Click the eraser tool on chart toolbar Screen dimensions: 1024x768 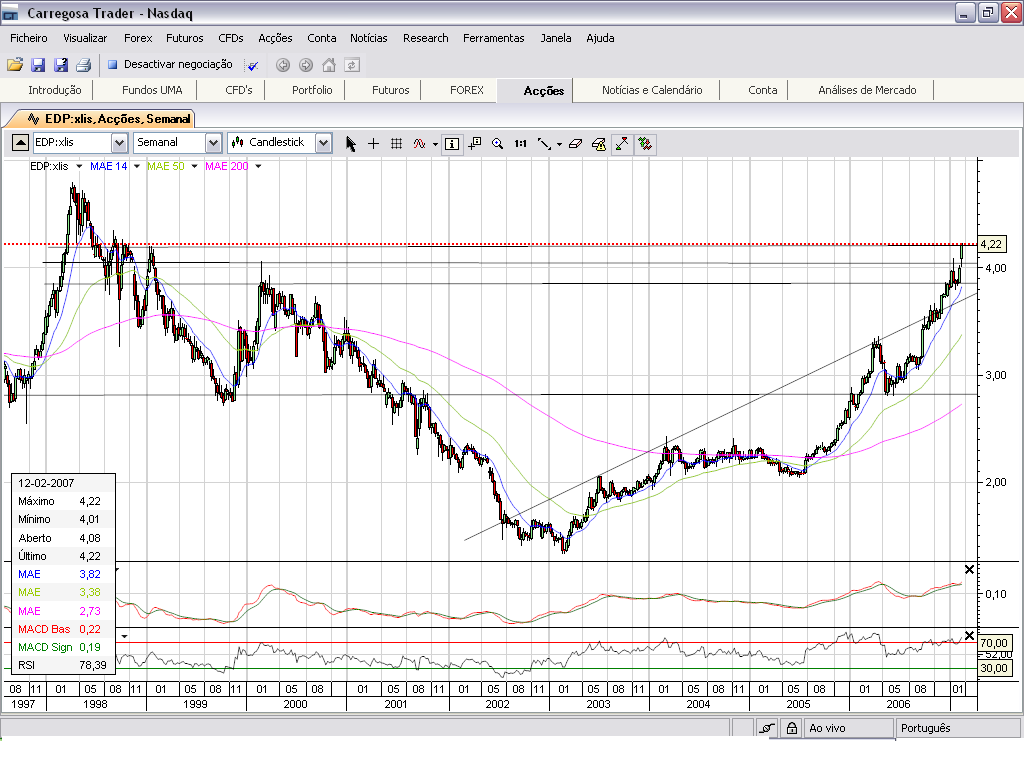point(575,143)
